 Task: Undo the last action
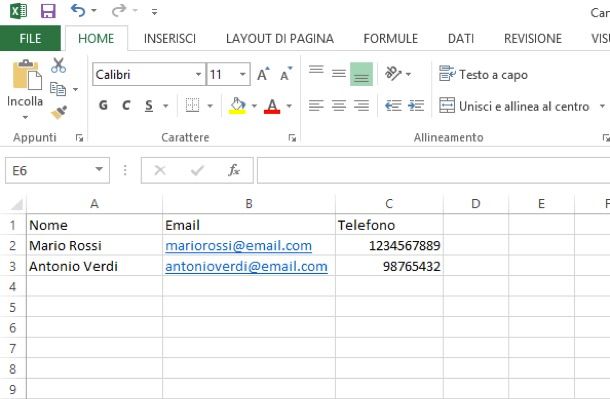78,10
